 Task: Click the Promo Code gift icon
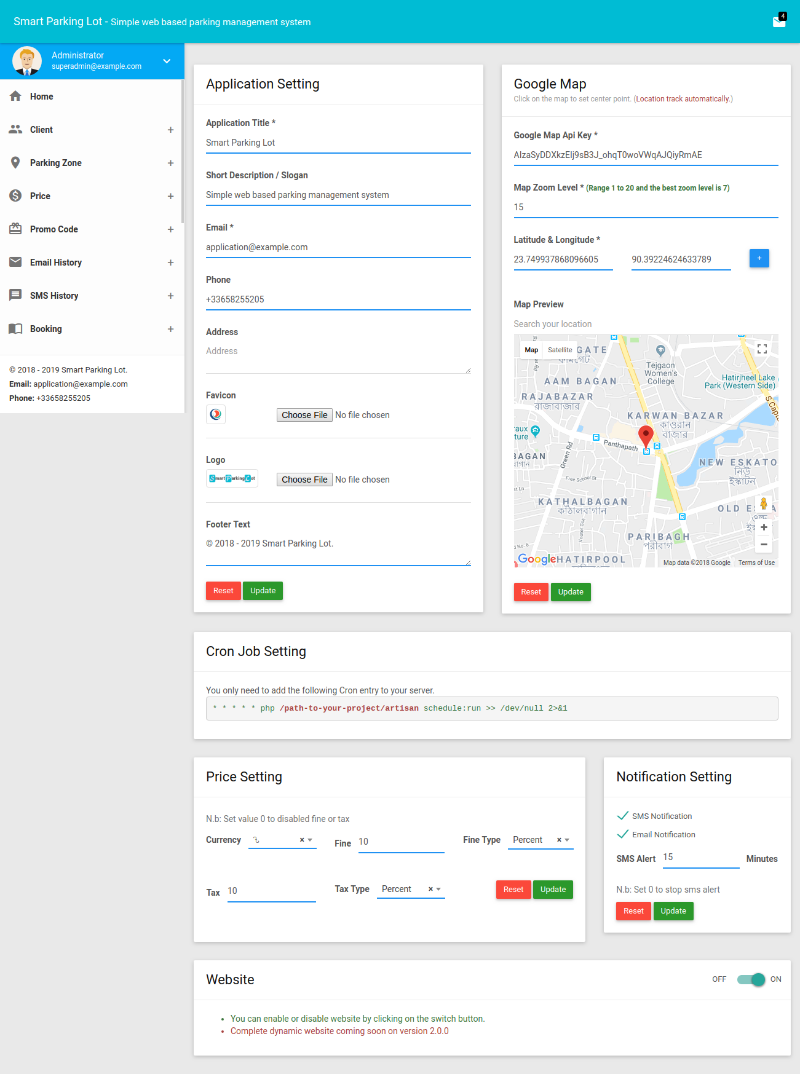[x=15, y=229]
